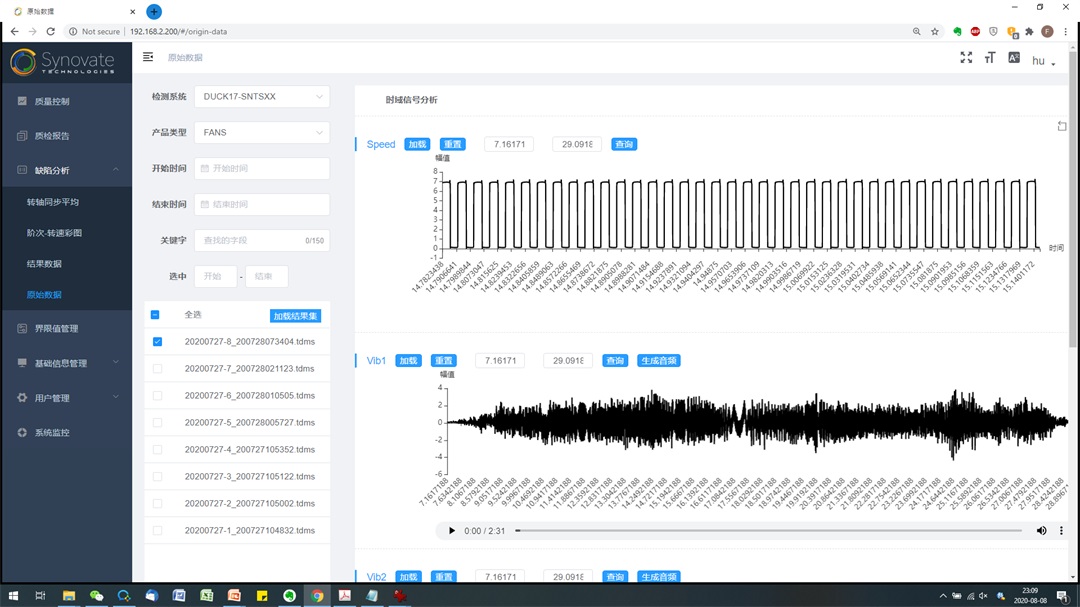
Task: Expand the 用户管理 sidebar menu
Action: click(x=66, y=398)
